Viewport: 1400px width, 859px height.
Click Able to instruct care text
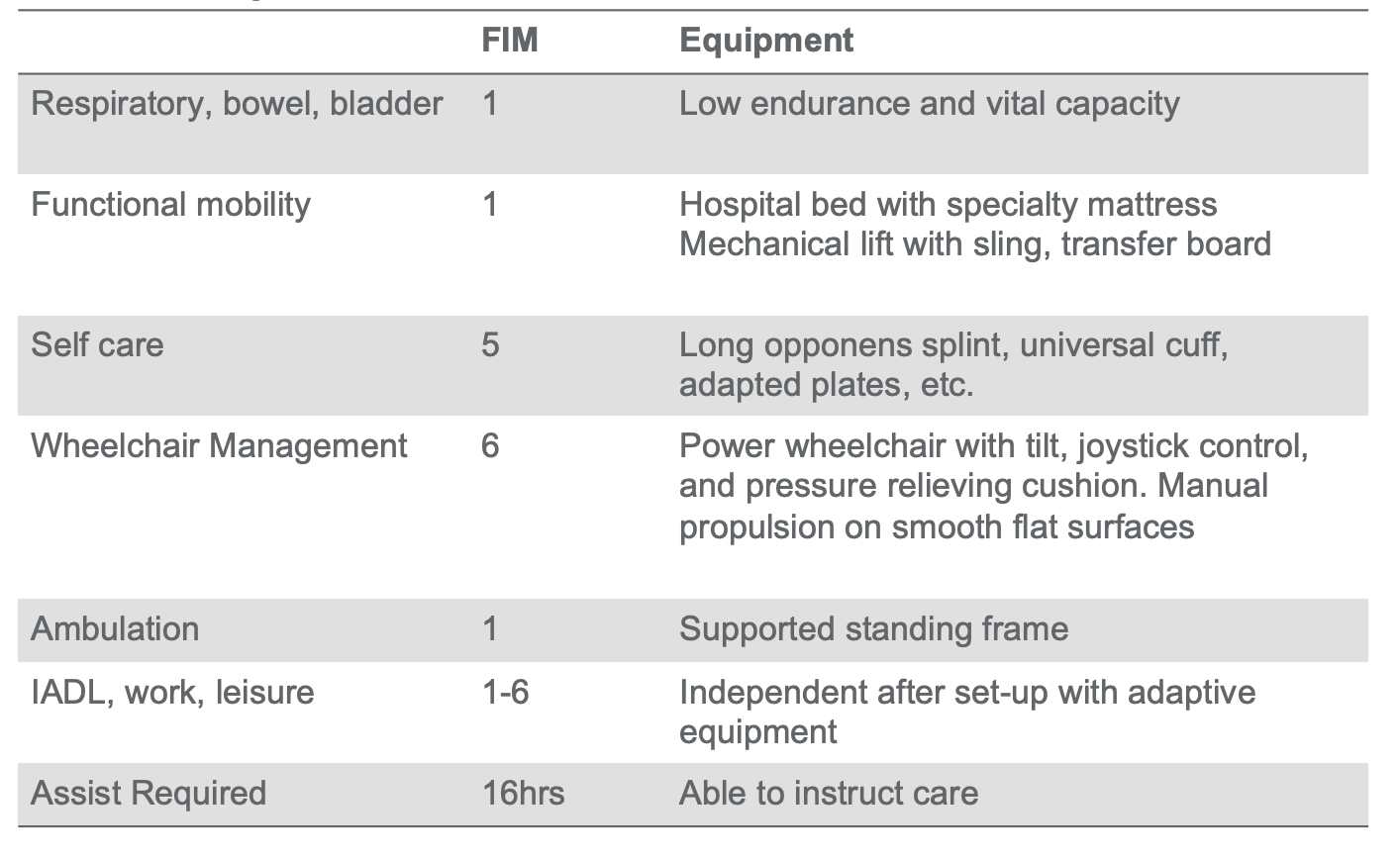tap(829, 794)
